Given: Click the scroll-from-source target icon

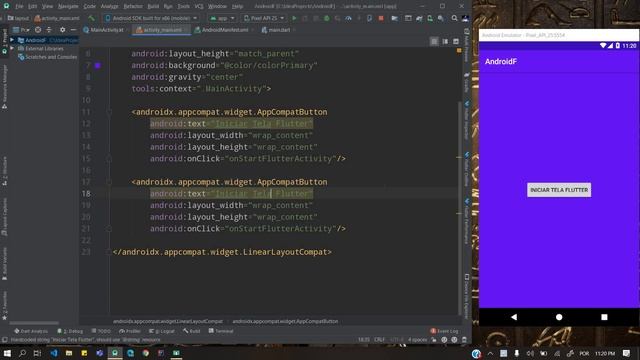Looking at the screenshot, I should (38, 30).
